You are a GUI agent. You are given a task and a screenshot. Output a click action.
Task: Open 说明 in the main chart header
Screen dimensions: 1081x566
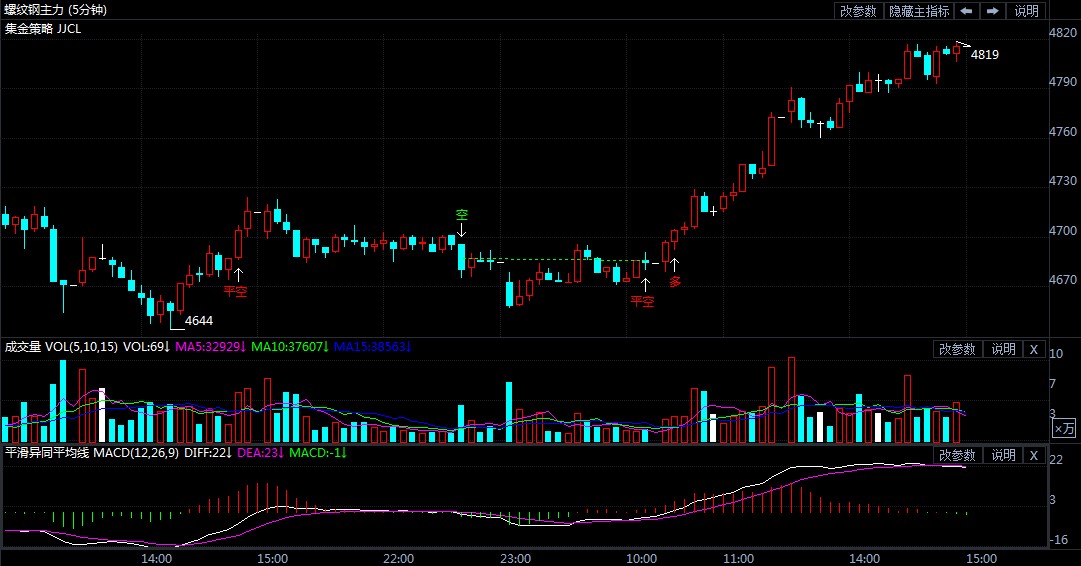tap(1026, 10)
